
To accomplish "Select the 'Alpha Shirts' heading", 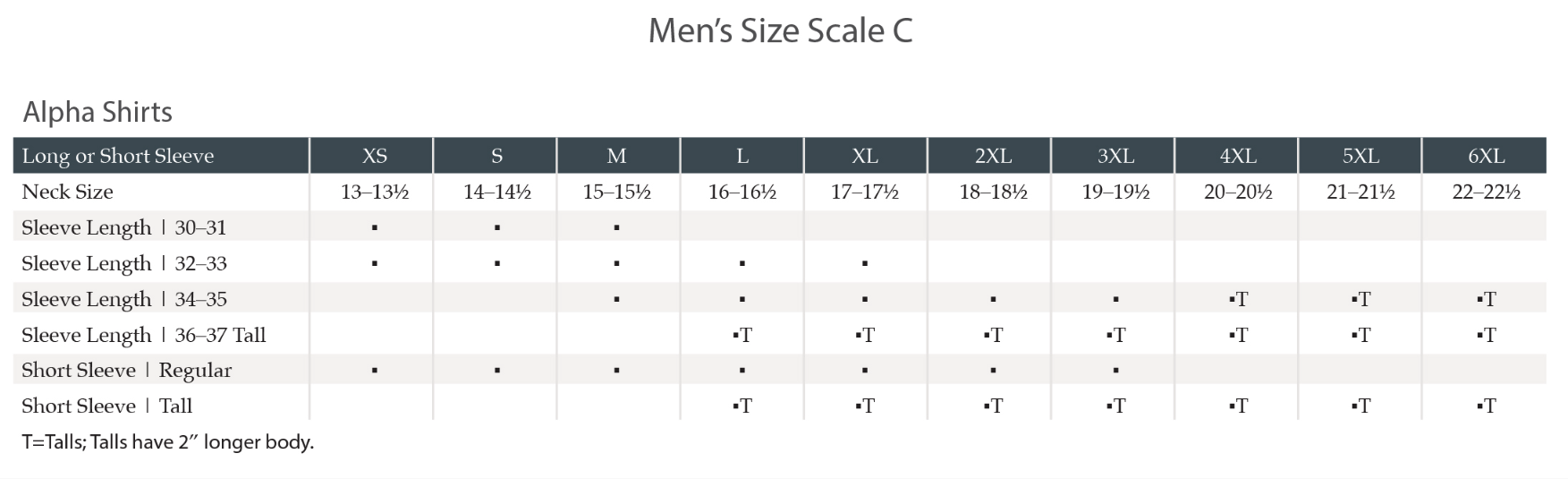I will click(x=97, y=112).
